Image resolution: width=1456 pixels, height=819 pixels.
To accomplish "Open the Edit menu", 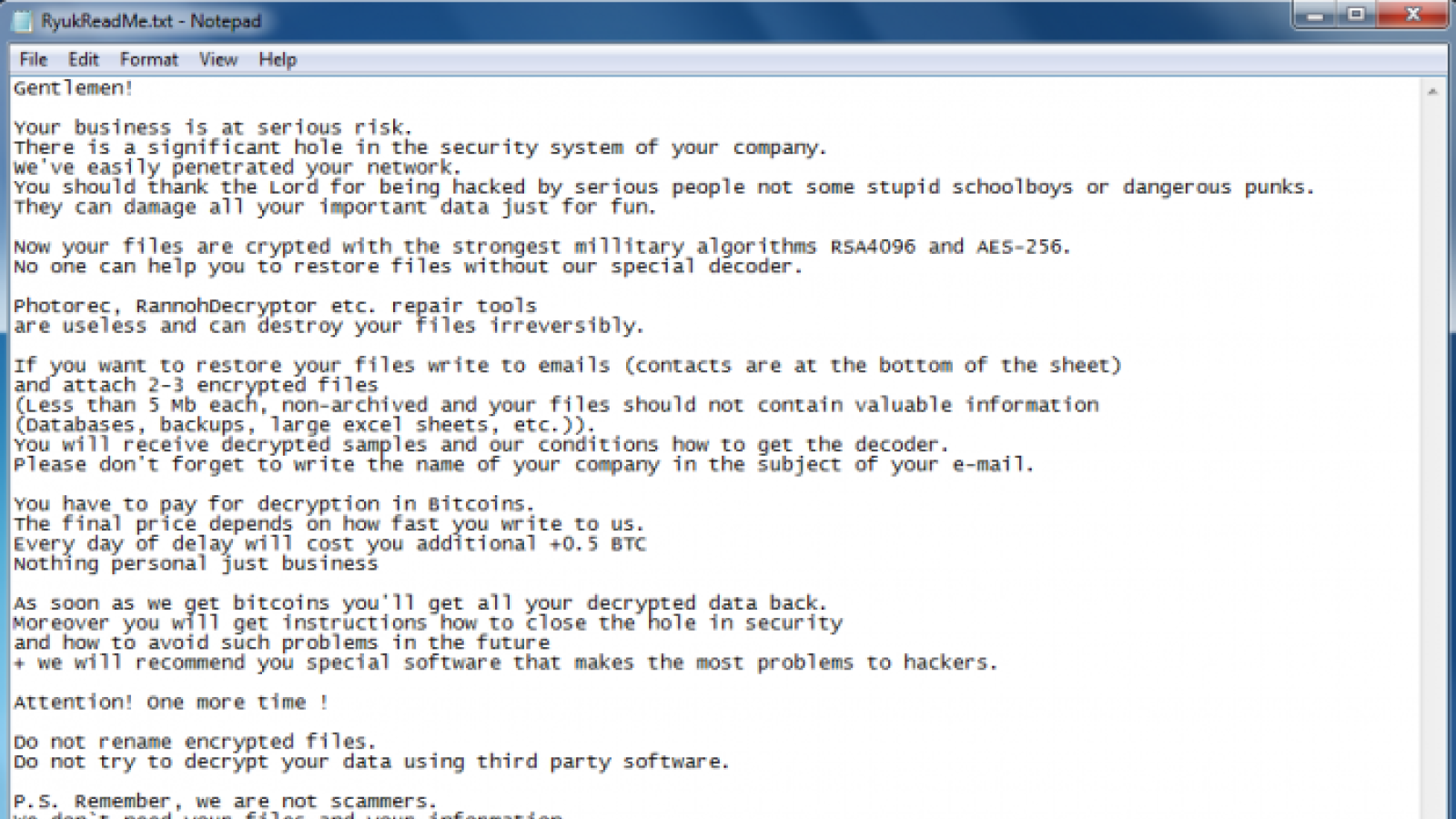I will pos(84,59).
